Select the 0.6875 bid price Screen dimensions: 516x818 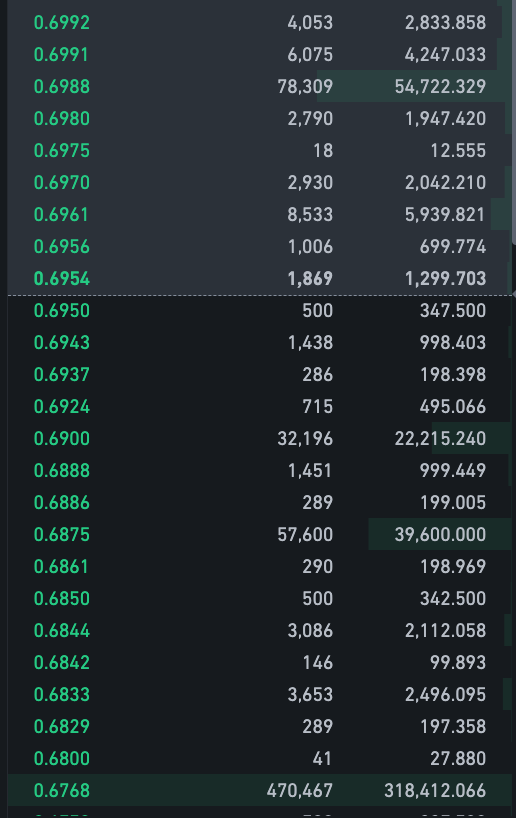coord(62,535)
